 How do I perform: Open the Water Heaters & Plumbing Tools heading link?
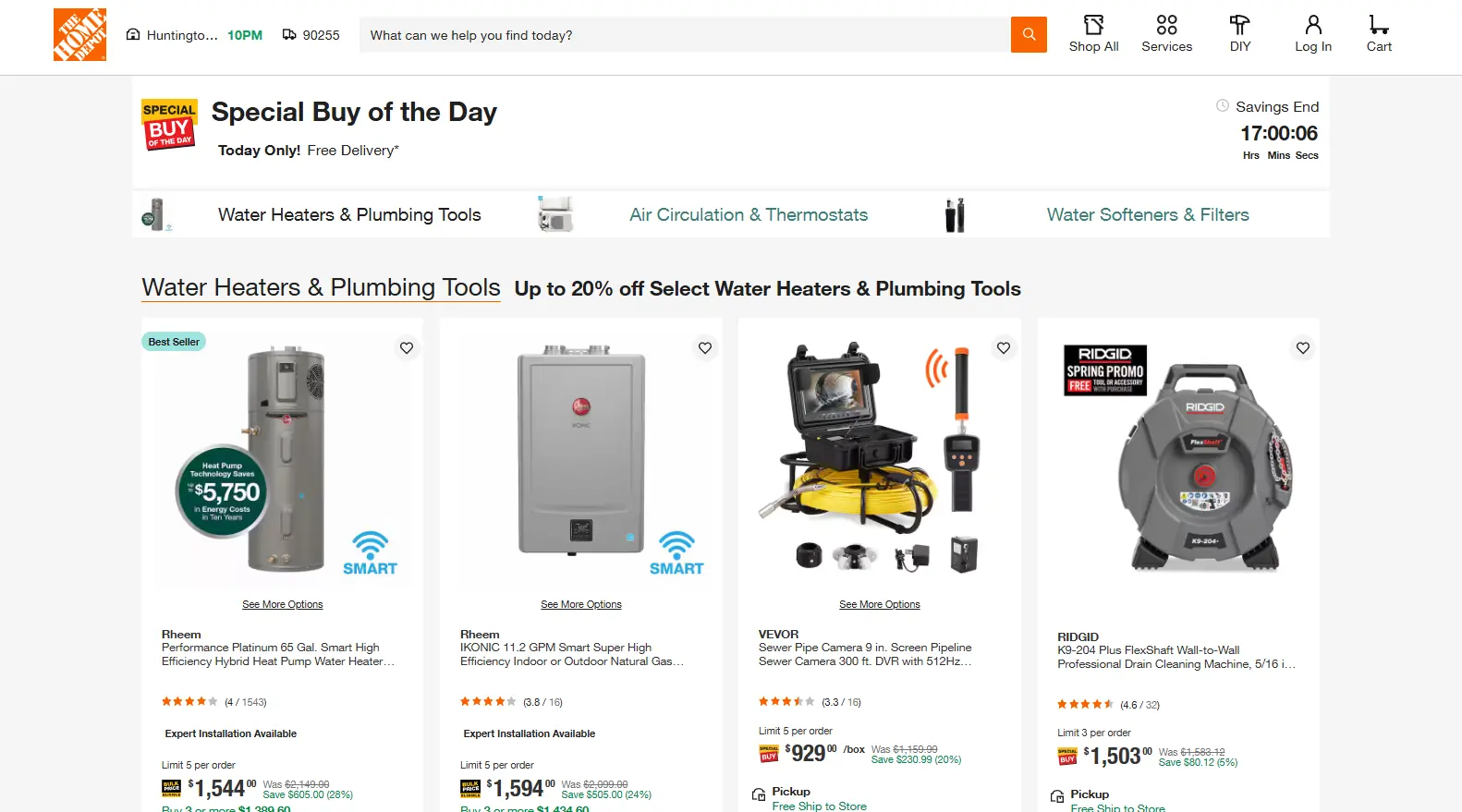[x=321, y=287]
